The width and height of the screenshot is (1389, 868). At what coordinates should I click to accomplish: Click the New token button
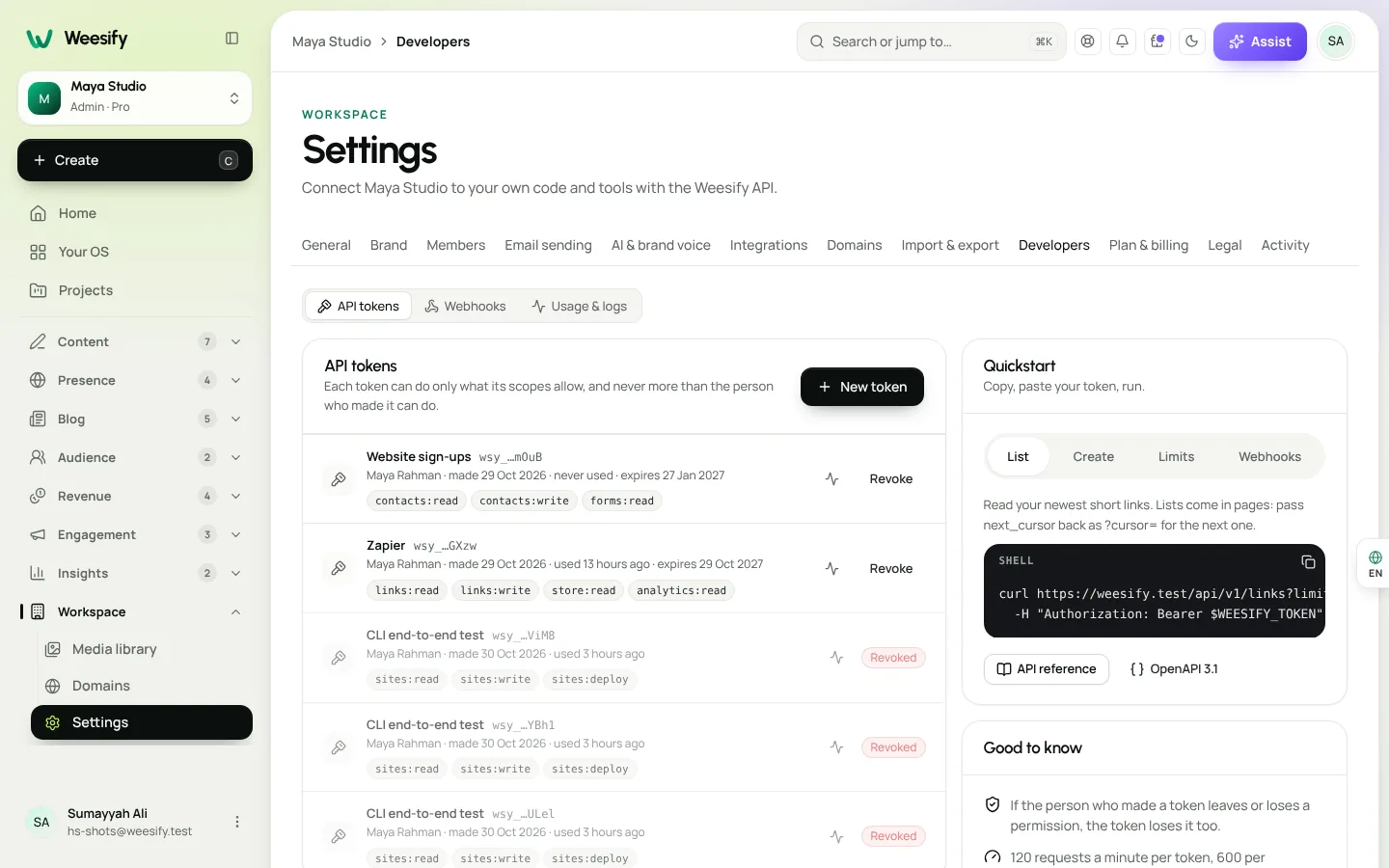coord(862,387)
